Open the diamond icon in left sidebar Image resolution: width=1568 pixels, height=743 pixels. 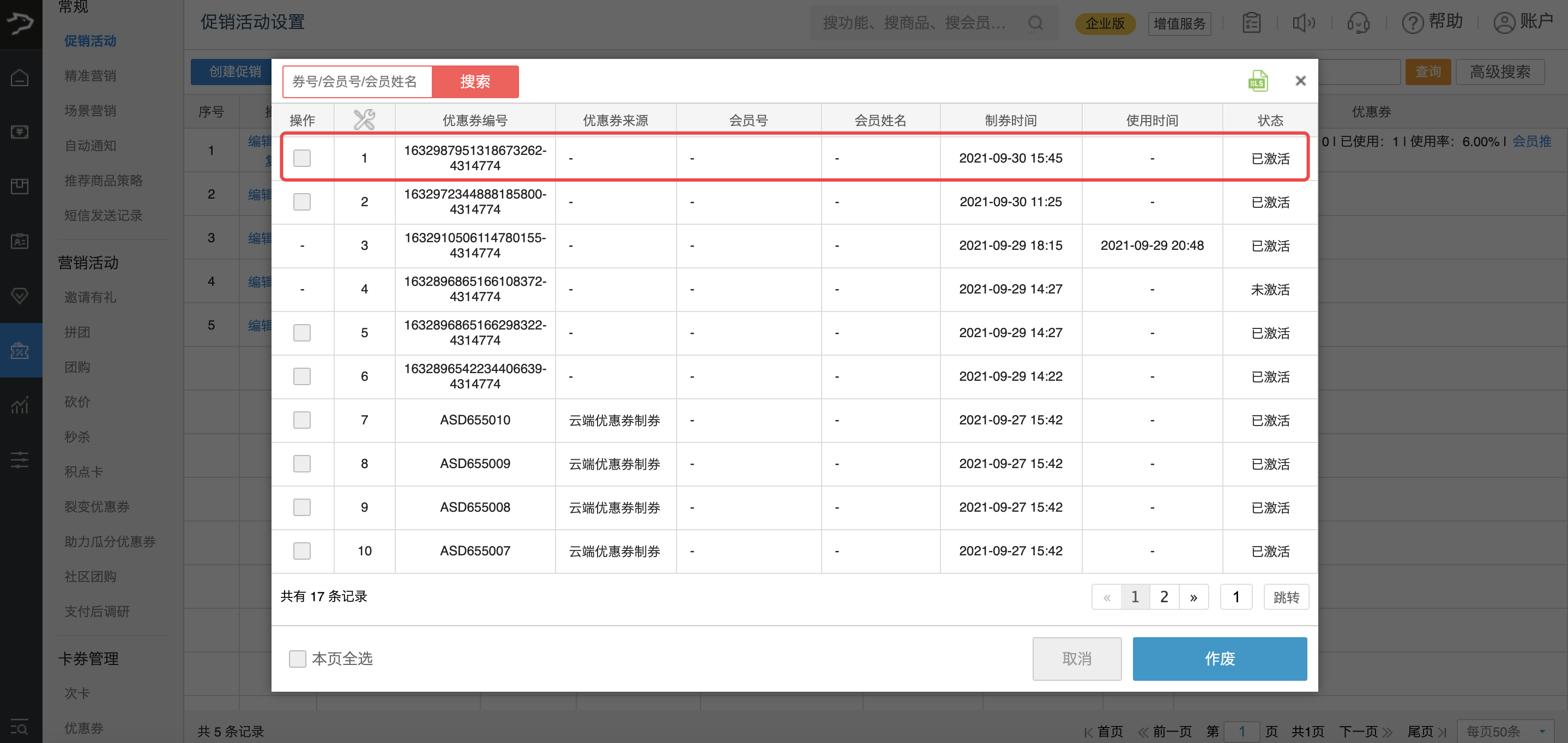pos(20,296)
